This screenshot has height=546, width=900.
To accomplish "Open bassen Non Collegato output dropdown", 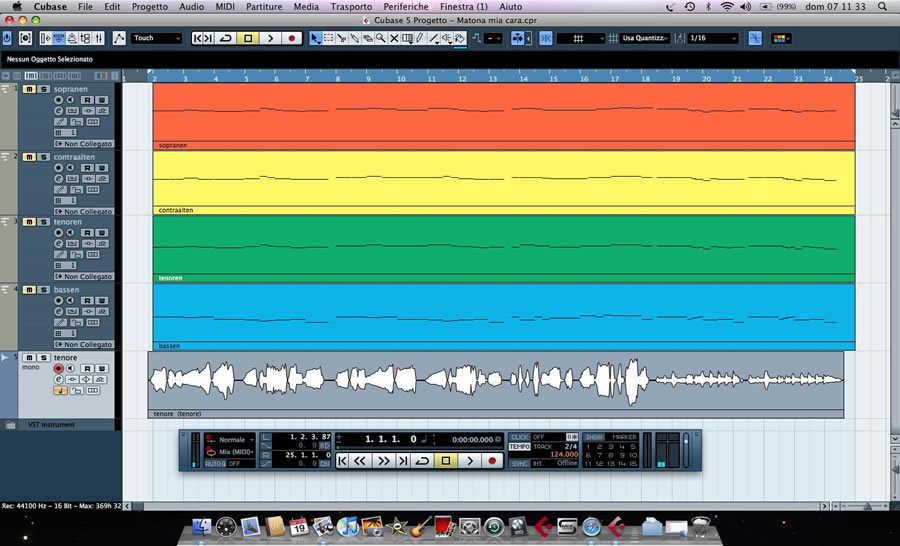I will [84, 344].
